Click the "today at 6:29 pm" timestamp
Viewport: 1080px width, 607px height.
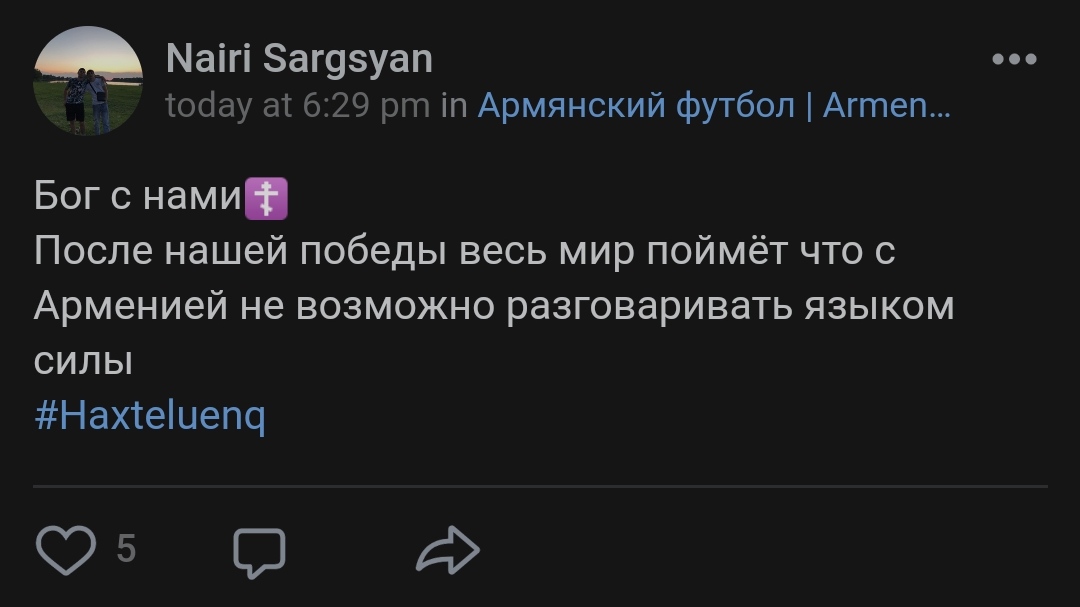297,105
